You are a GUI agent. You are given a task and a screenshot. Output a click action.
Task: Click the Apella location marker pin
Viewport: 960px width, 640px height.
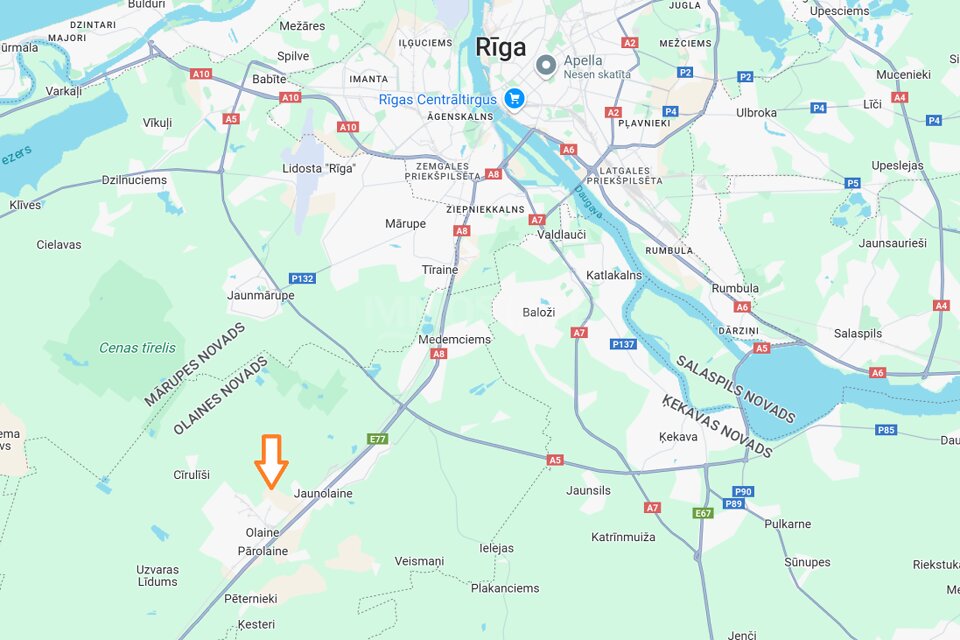(x=546, y=65)
